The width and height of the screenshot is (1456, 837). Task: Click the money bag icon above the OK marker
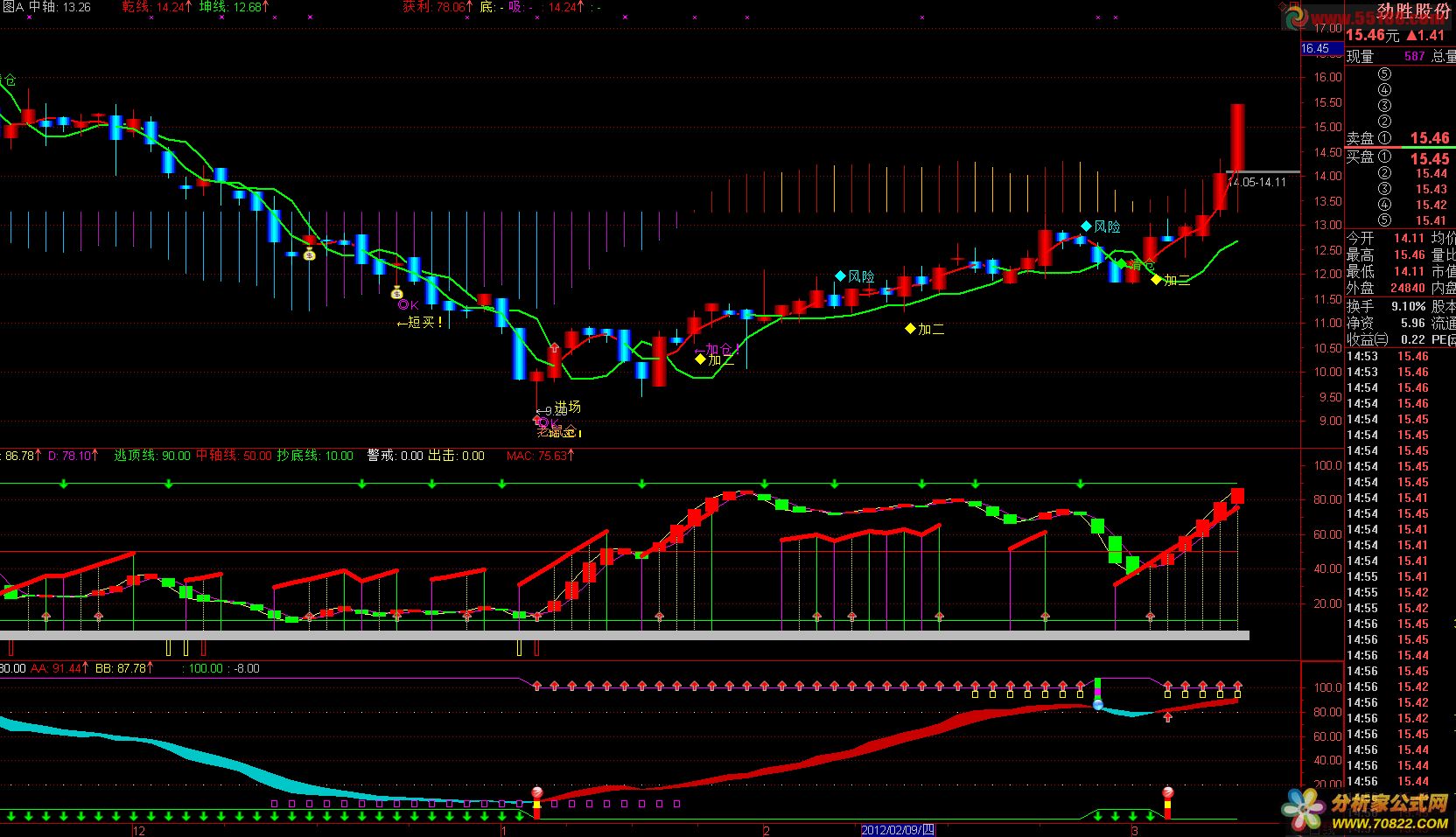[x=396, y=292]
